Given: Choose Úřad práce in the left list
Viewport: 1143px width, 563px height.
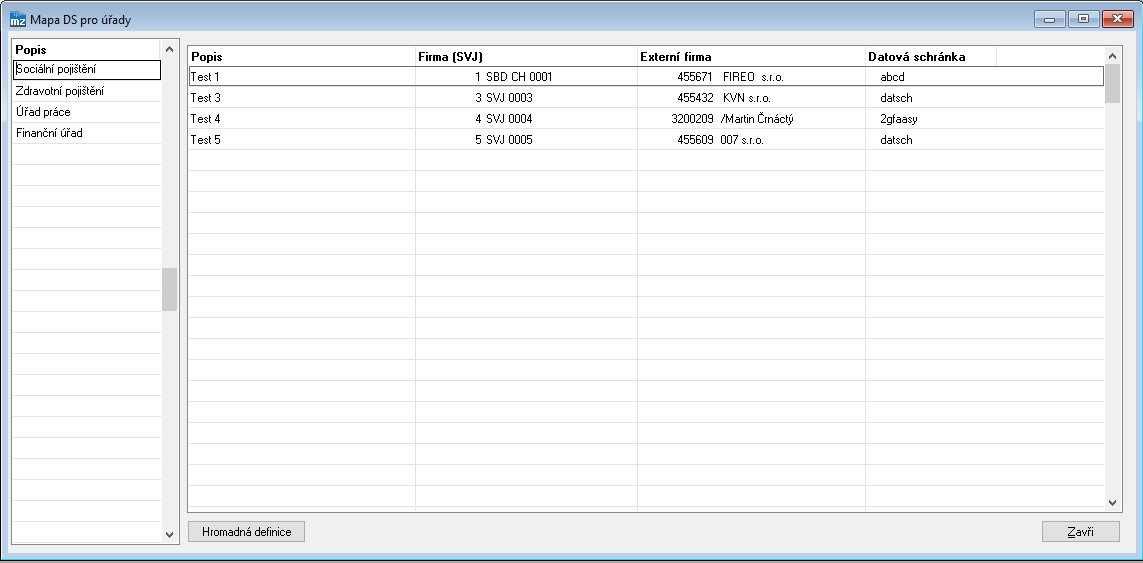Looking at the screenshot, I should [87, 112].
